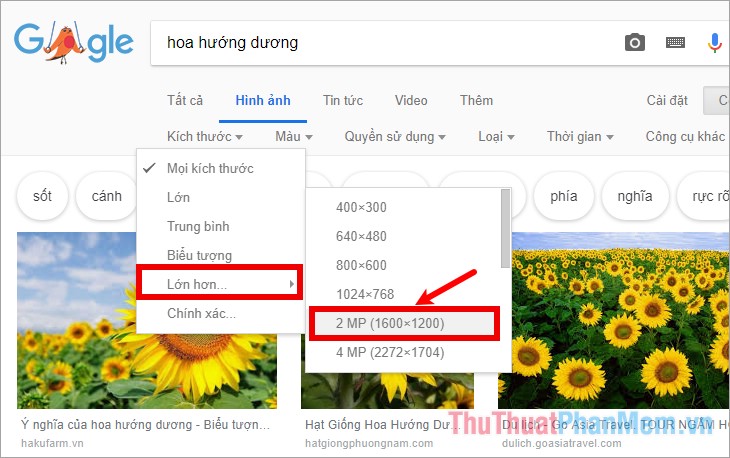Click the hakufarm.vn source link

(x=52, y=444)
